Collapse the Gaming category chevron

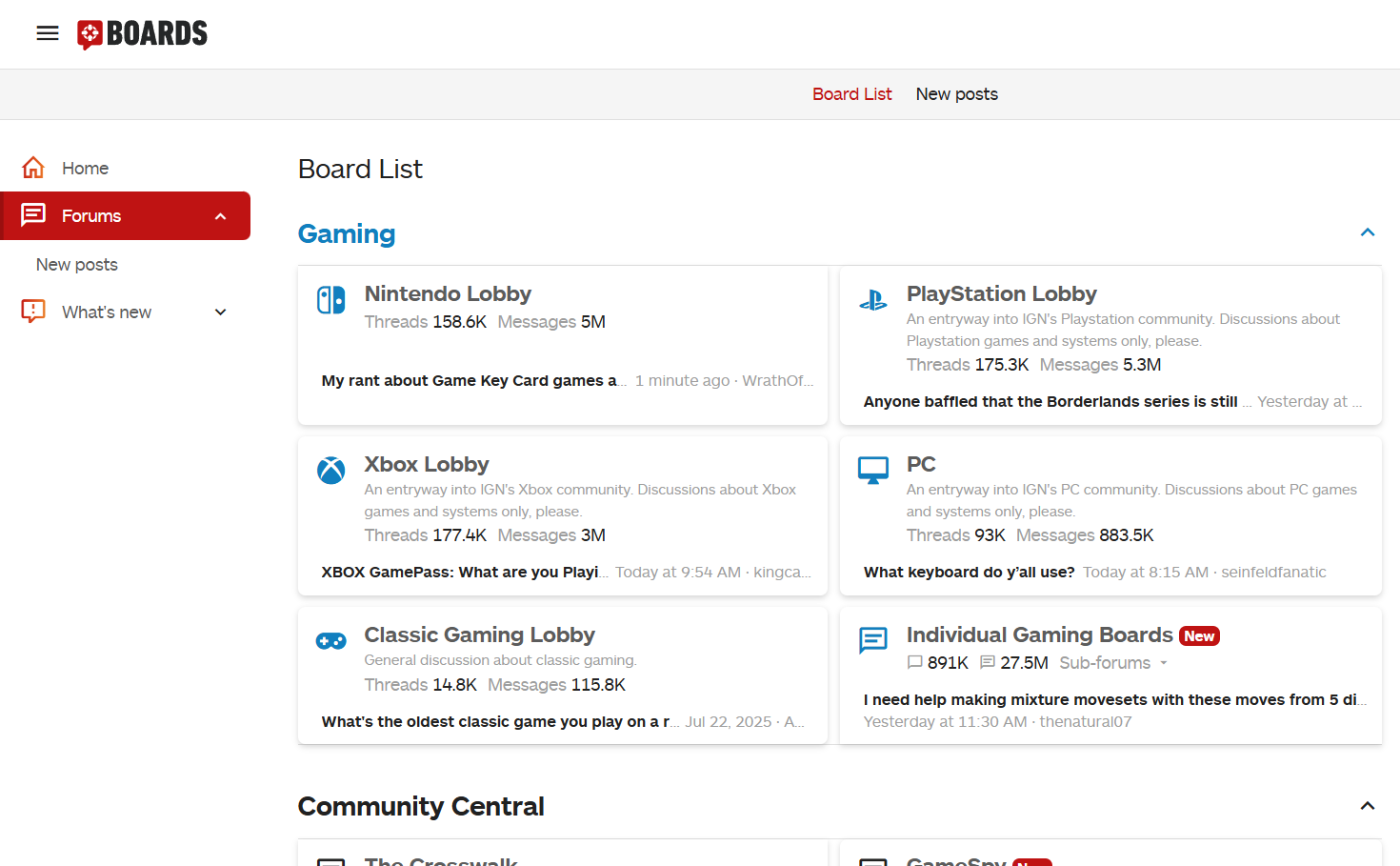tap(1368, 232)
